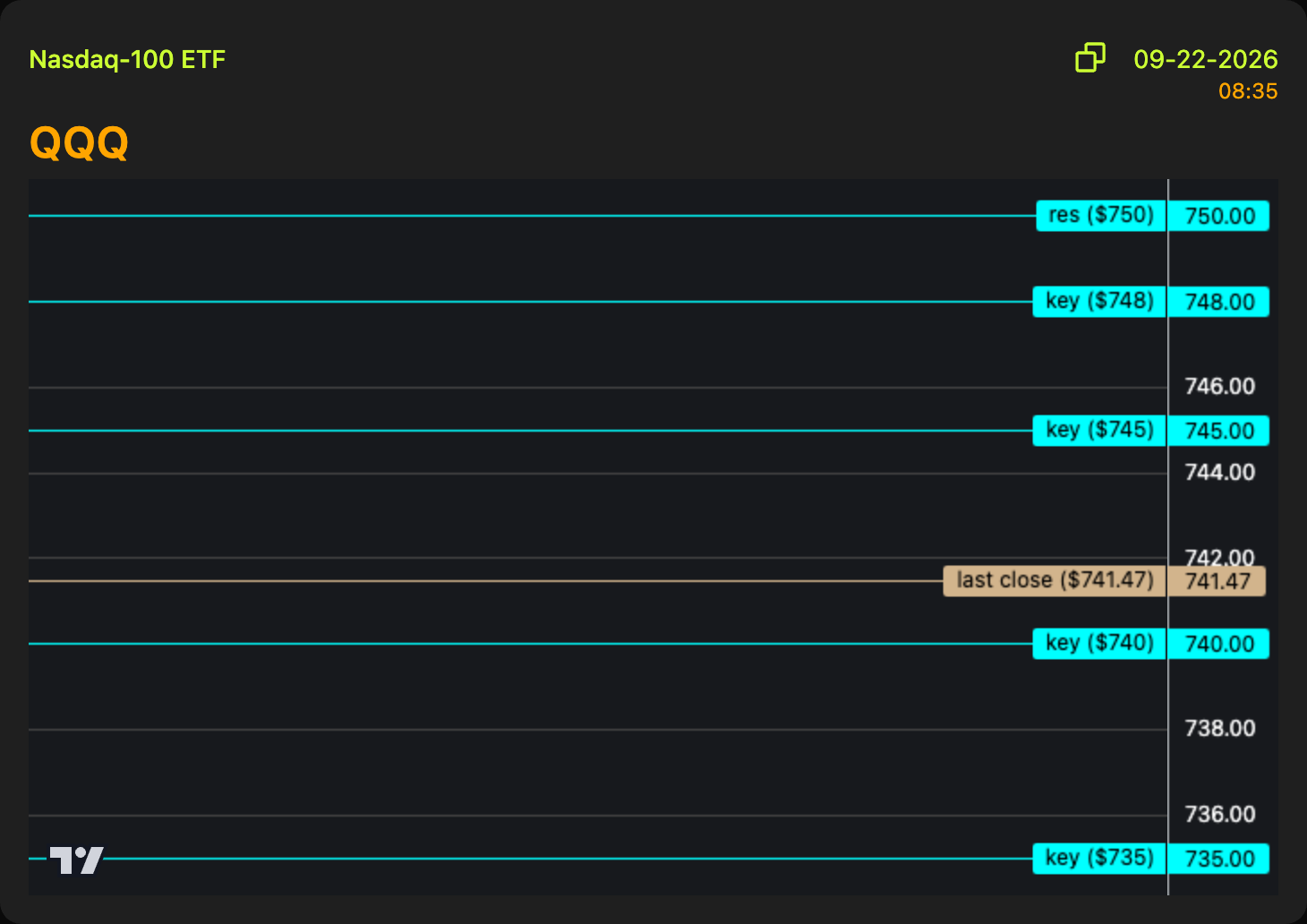The image size is (1307, 924).
Task: Select the key ($748) level label
Action: (x=1099, y=302)
